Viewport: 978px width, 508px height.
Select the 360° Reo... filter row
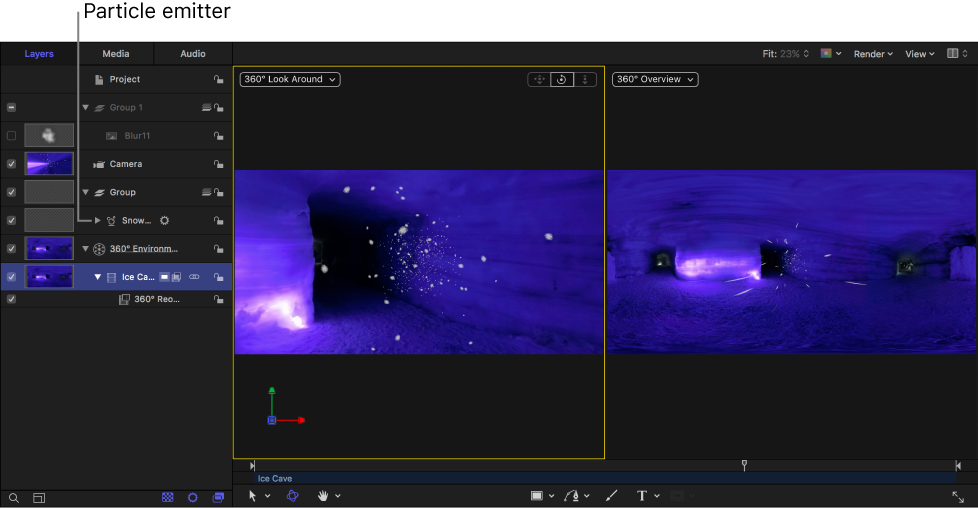(116, 299)
